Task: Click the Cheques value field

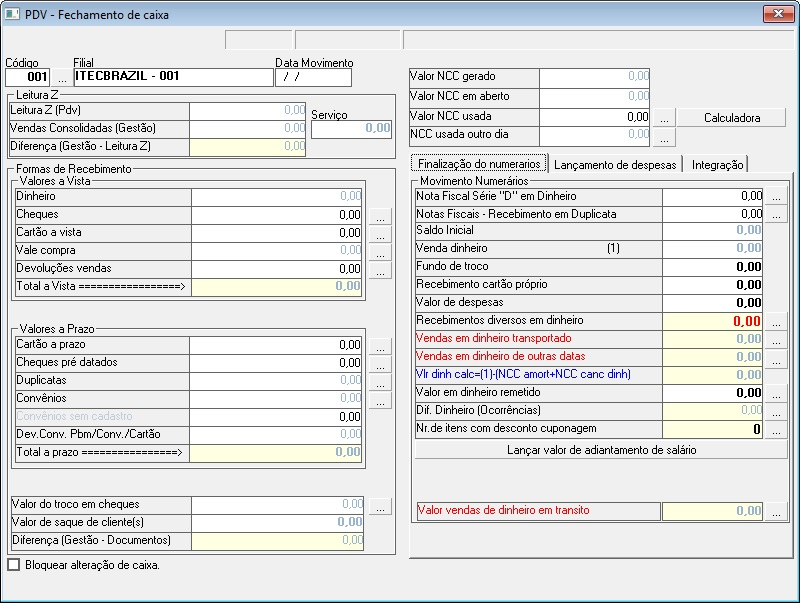Action: [277, 215]
